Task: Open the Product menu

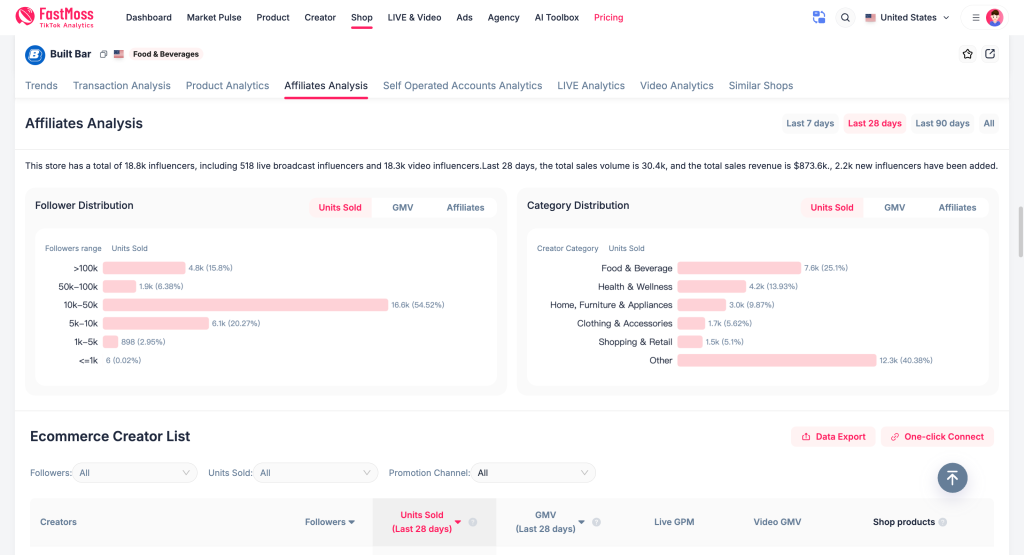Action: 273,18
